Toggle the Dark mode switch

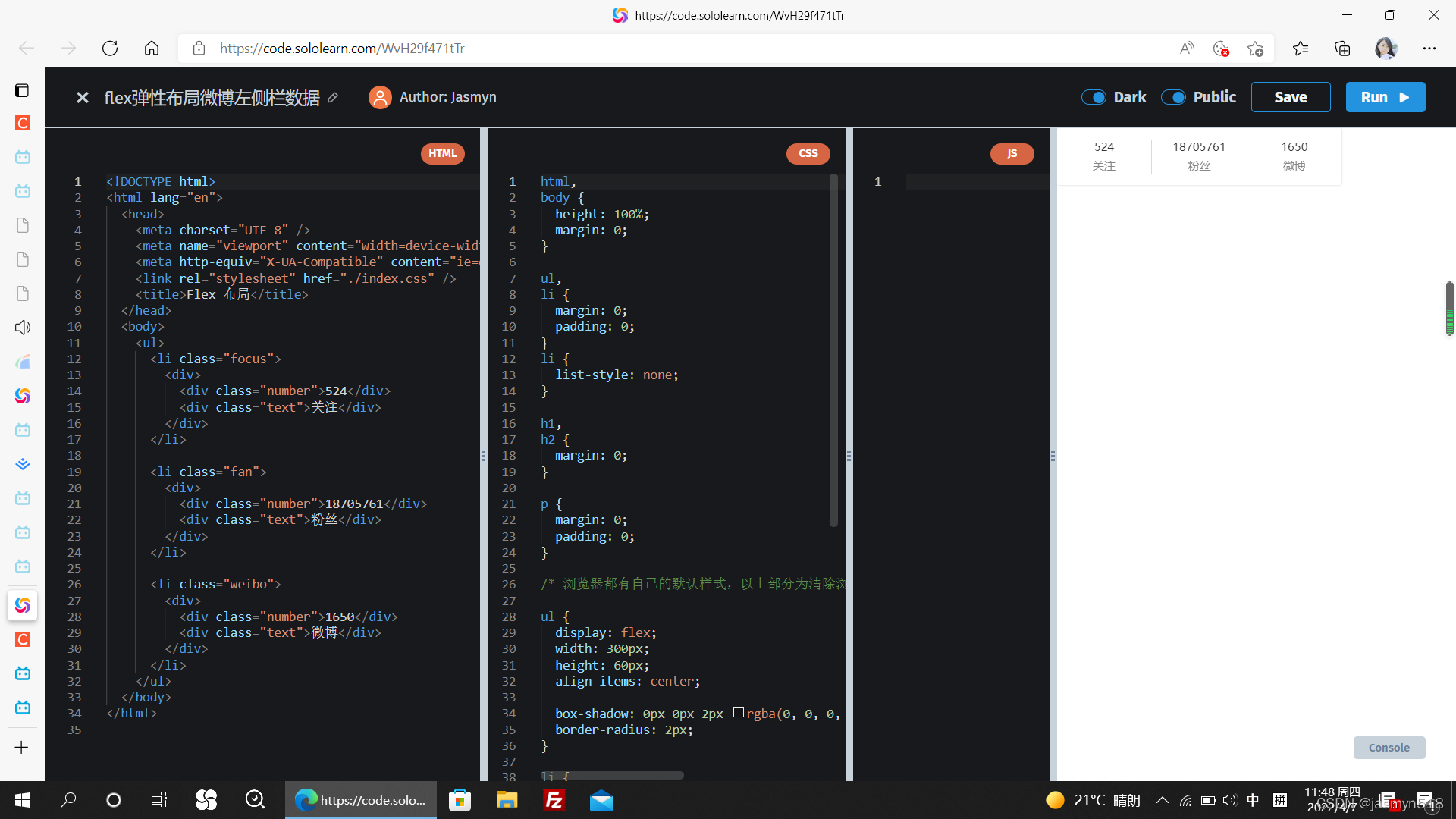click(x=1094, y=97)
